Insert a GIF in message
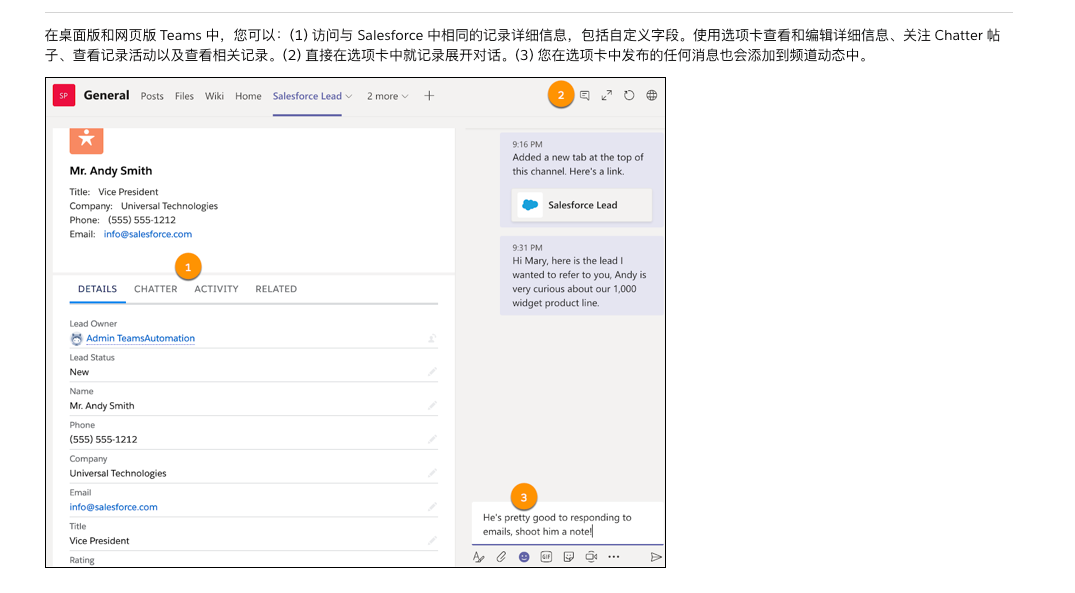This screenshot has height=593, width=1075. [546, 557]
